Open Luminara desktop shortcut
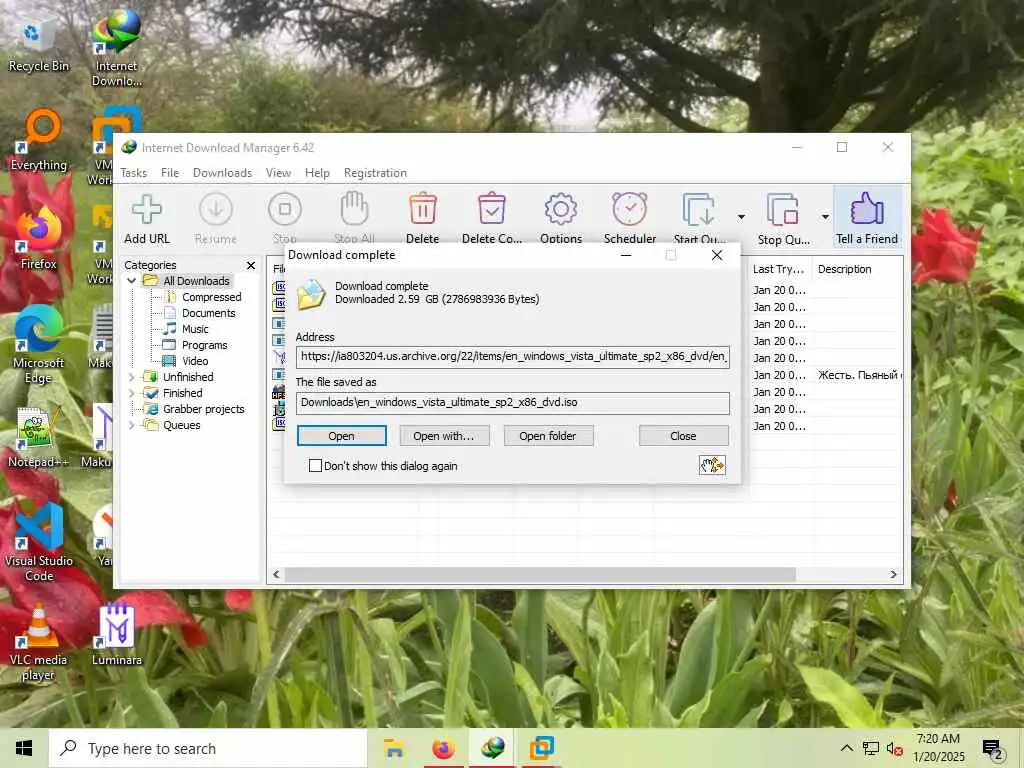1024x768 pixels. [117, 635]
